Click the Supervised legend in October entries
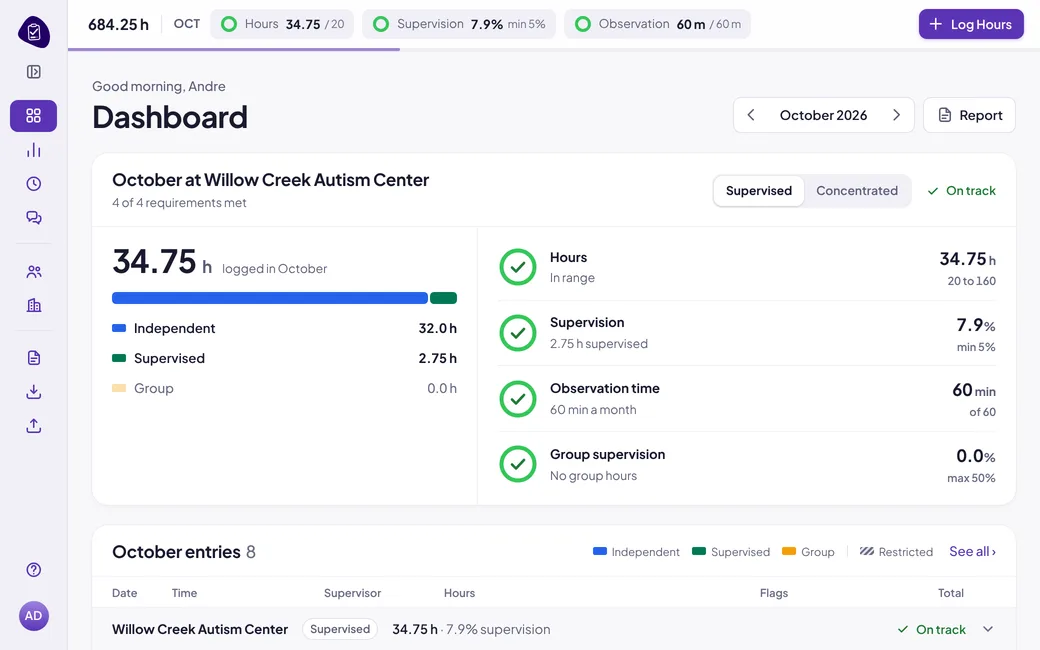This screenshot has height=650, width=1040. tap(731, 552)
